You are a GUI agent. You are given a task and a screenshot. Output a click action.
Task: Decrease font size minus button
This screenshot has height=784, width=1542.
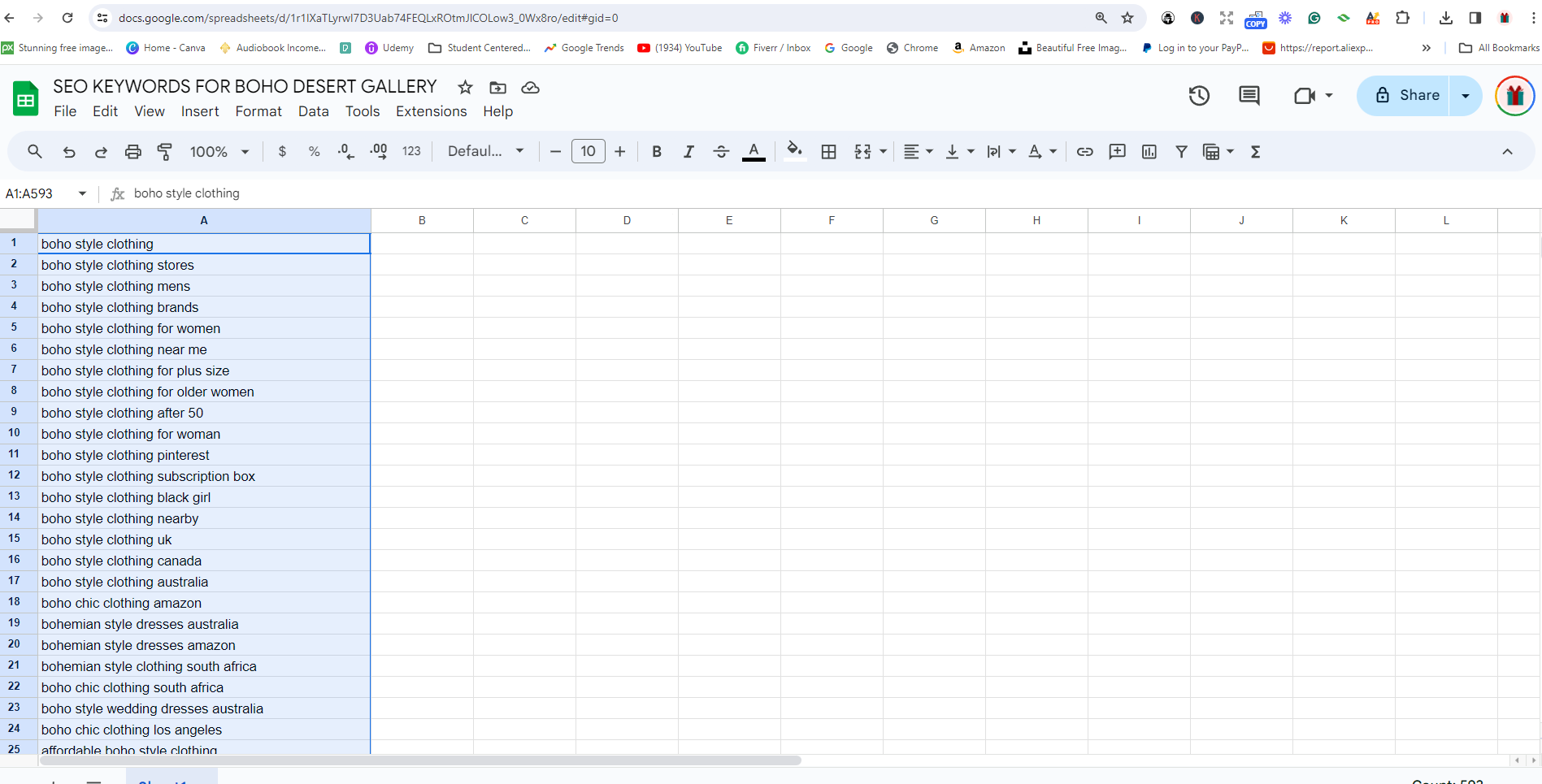[x=555, y=151]
